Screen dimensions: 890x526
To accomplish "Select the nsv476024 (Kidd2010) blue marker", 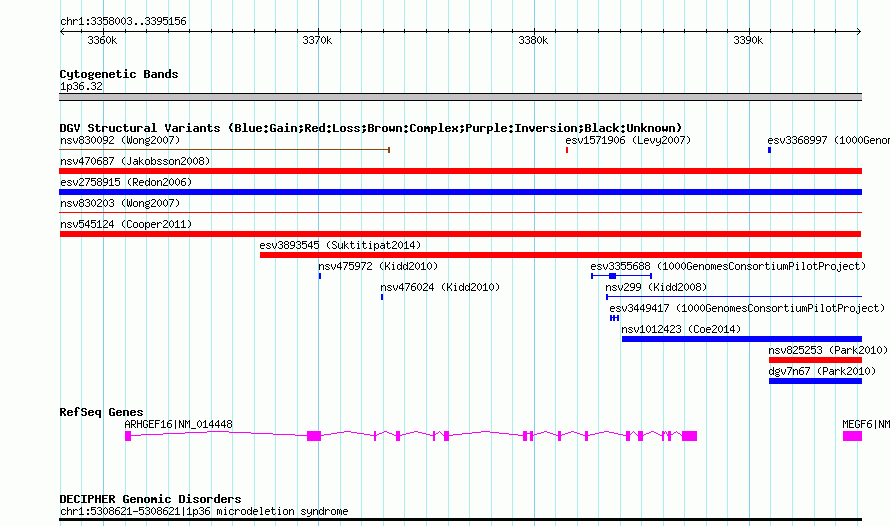I will coord(382,297).
